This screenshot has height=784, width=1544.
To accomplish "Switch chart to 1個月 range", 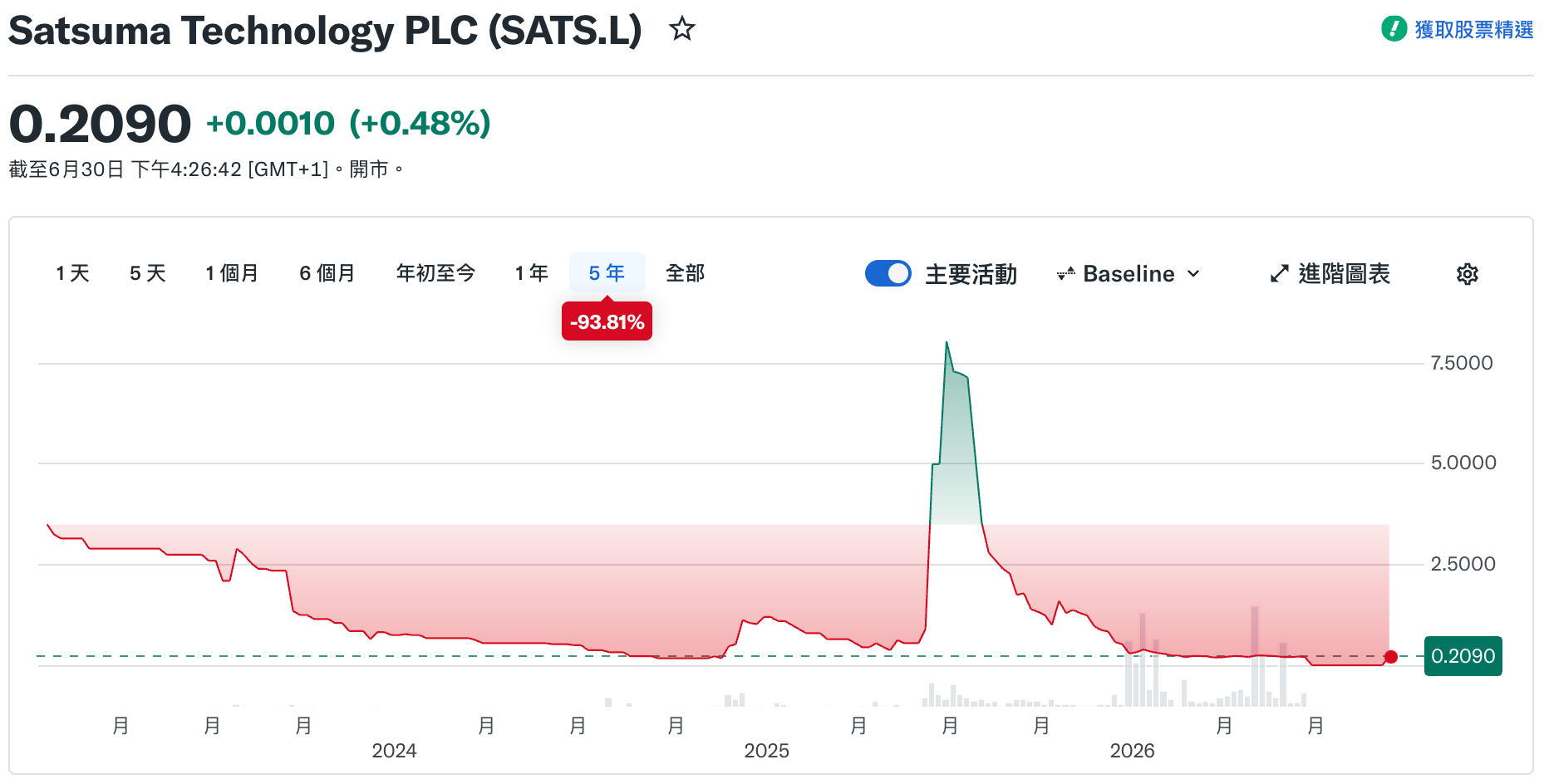I will pyautogui.click(x=232, y=273).
